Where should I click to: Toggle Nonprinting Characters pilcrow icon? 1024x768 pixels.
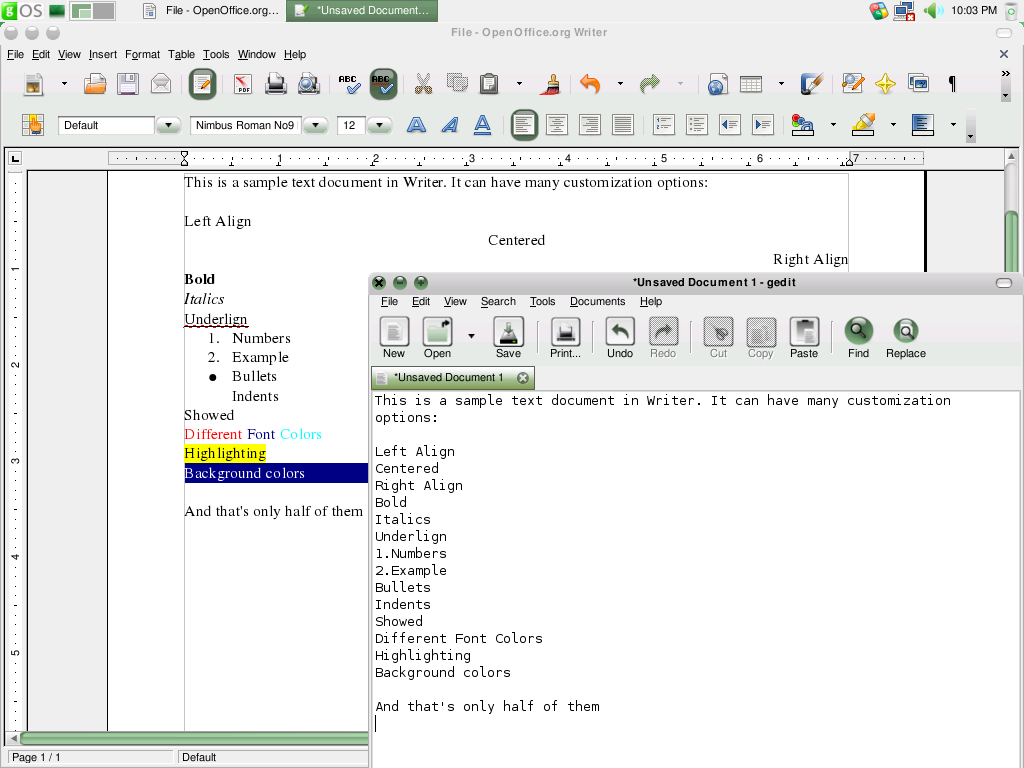pyautogui.click(x=952, y=84)
